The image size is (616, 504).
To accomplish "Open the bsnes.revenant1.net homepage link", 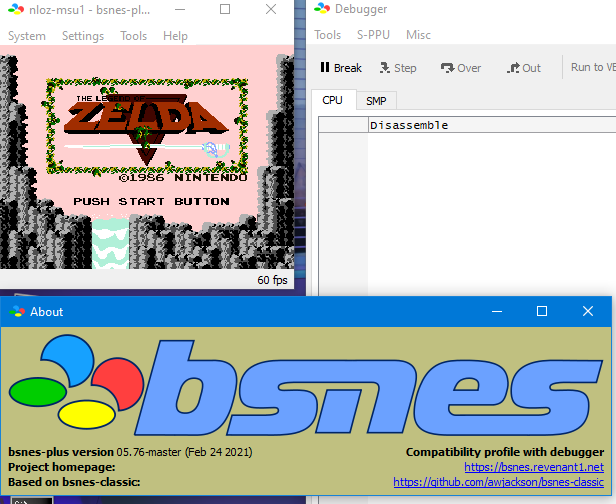I will pos(534,467).
